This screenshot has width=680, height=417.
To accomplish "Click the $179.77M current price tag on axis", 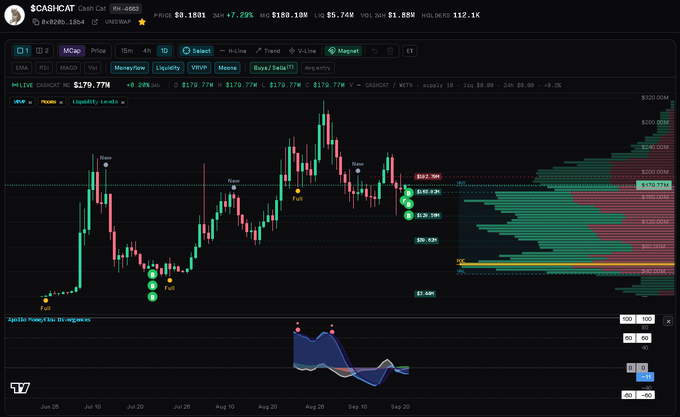I will click(654, 185).
